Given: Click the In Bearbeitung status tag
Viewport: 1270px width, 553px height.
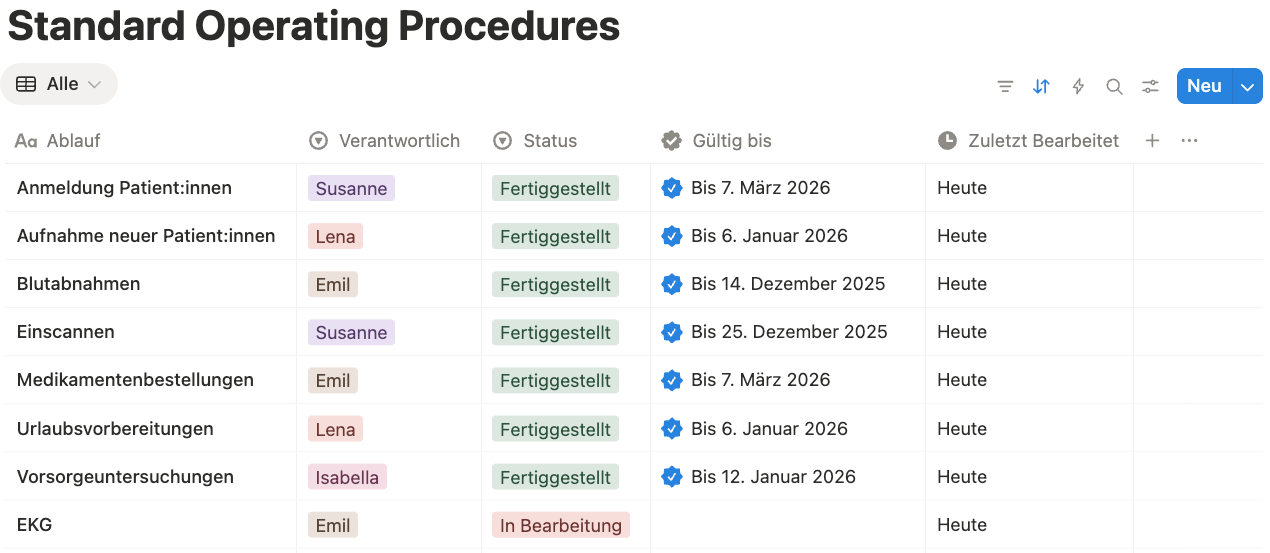Looking at the screenshot, I should point(560,525).
